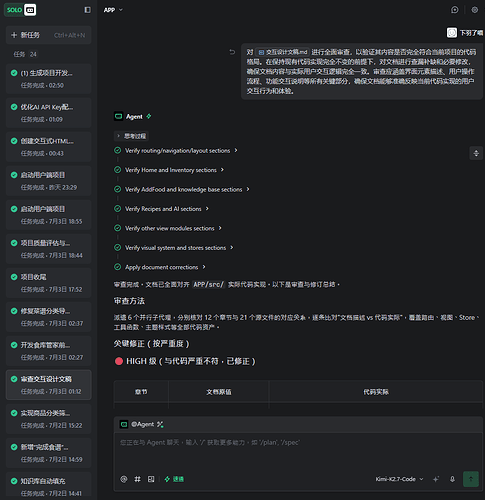Open task 创建交互式HTML...
The height and width of the screenshot is (500, 485).
tap(48, 147)
